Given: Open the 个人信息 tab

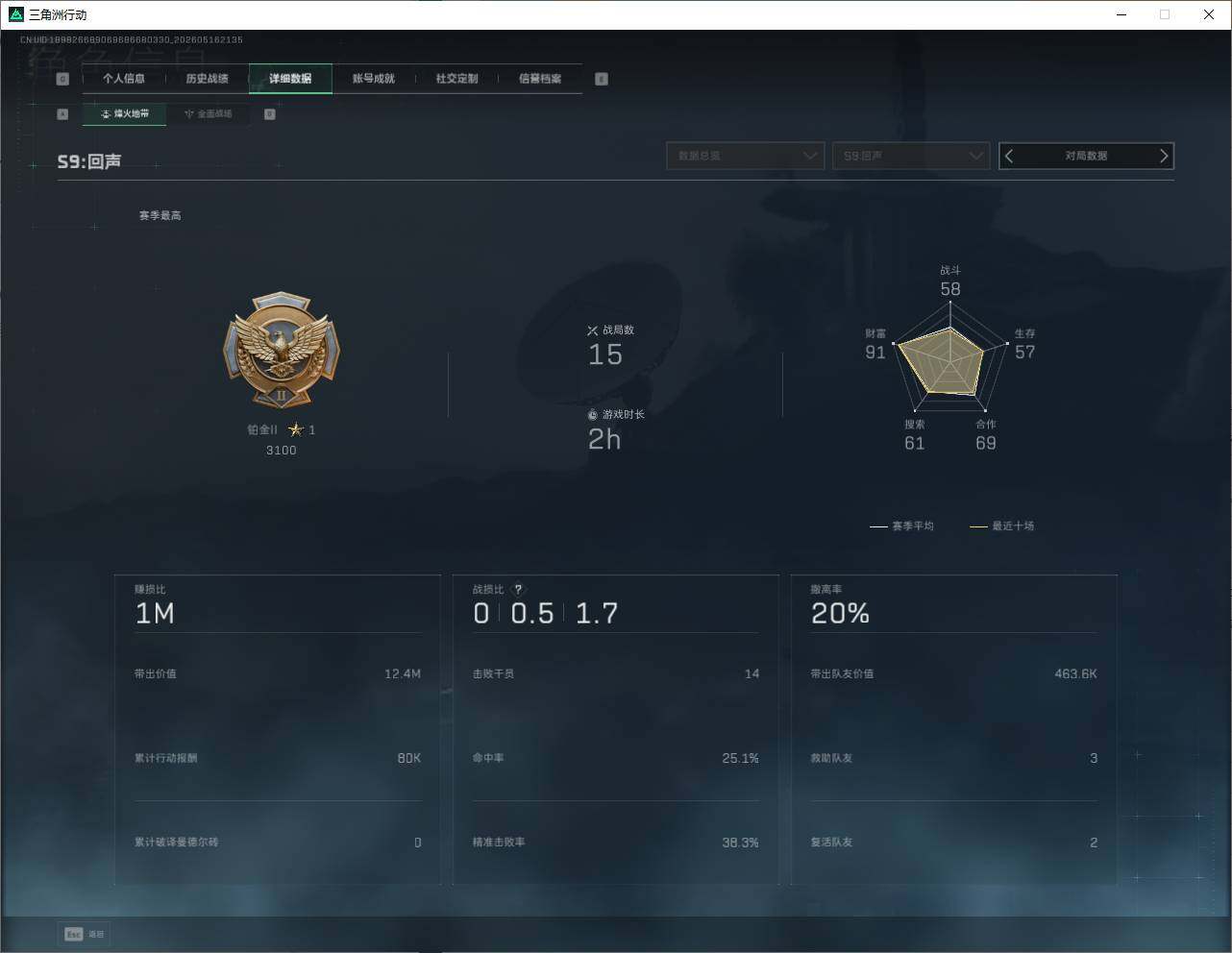Looking at the screenshot, I should coord(124,79).
